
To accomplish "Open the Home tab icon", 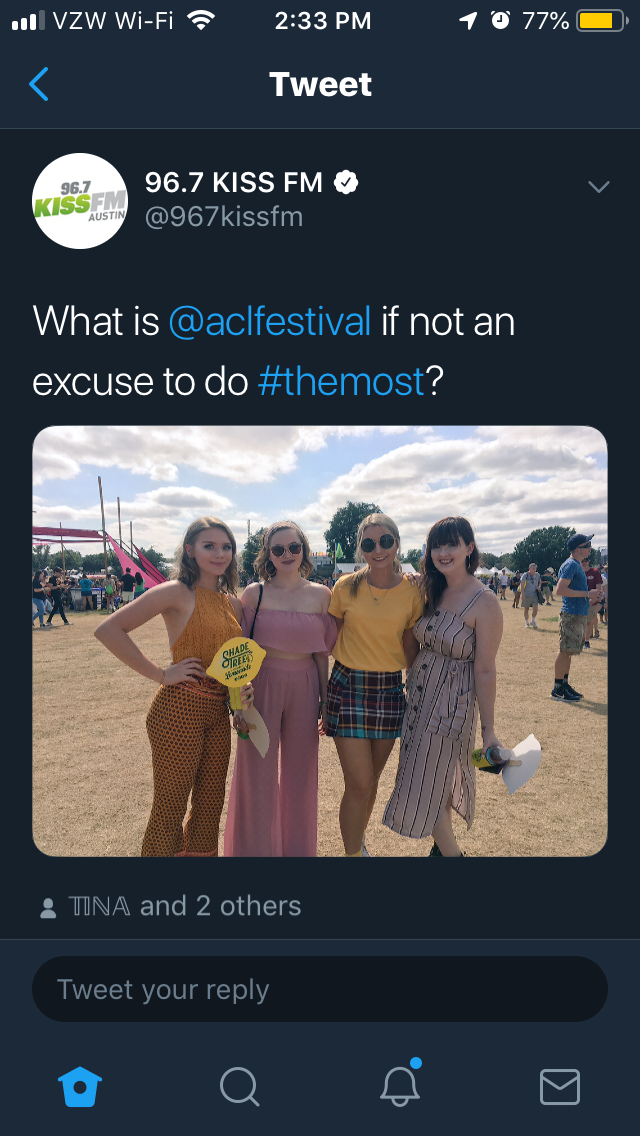I will (80, 1087).
